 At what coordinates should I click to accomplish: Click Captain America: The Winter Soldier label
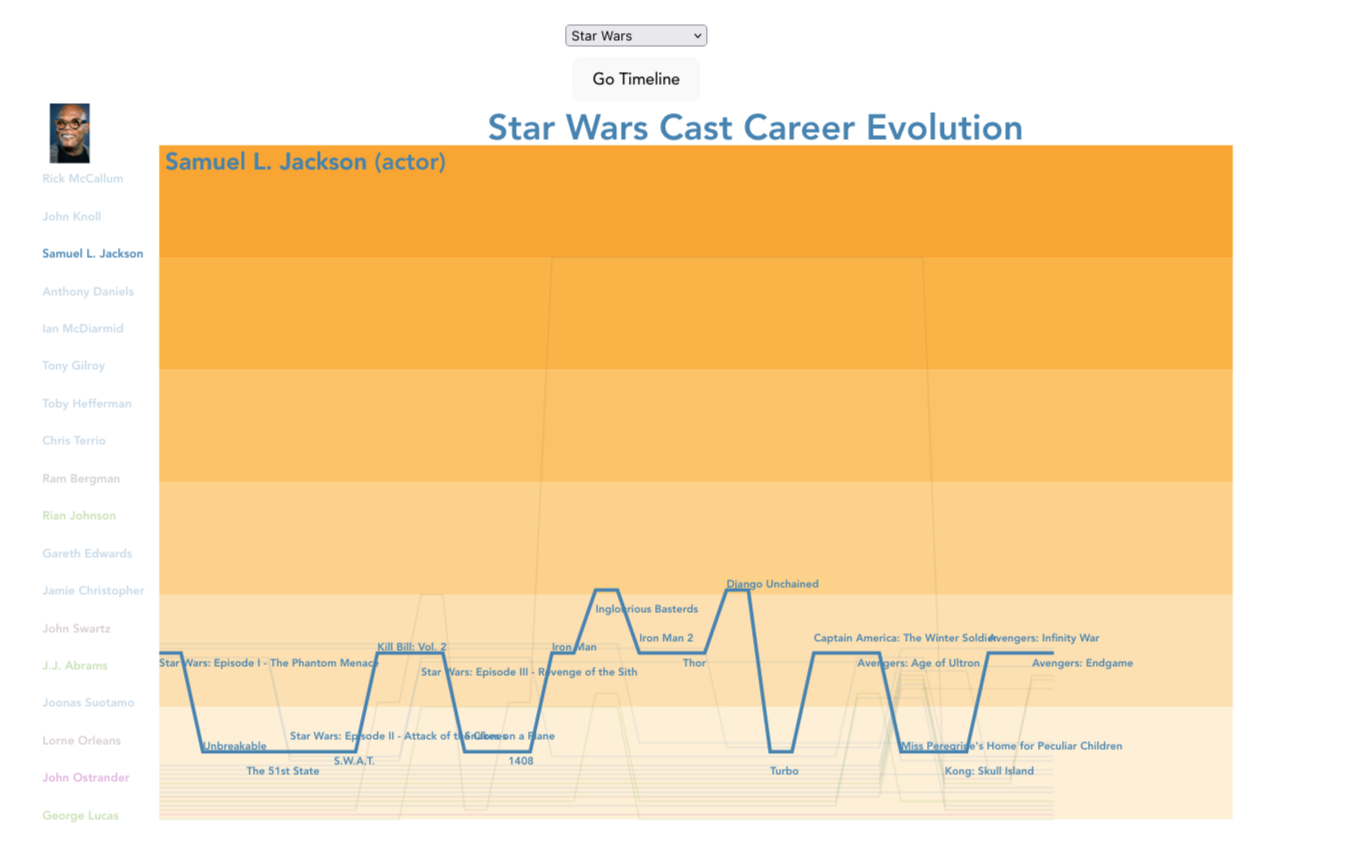[x=904, y=638]
